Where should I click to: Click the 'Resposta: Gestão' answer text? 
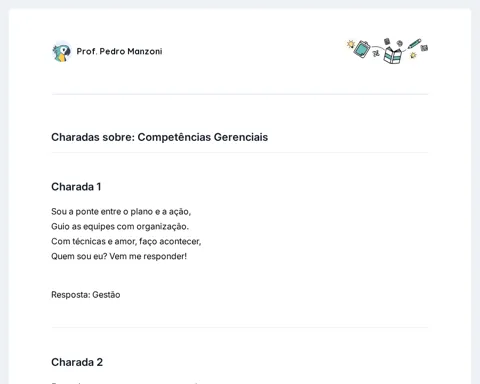[86, 295]
